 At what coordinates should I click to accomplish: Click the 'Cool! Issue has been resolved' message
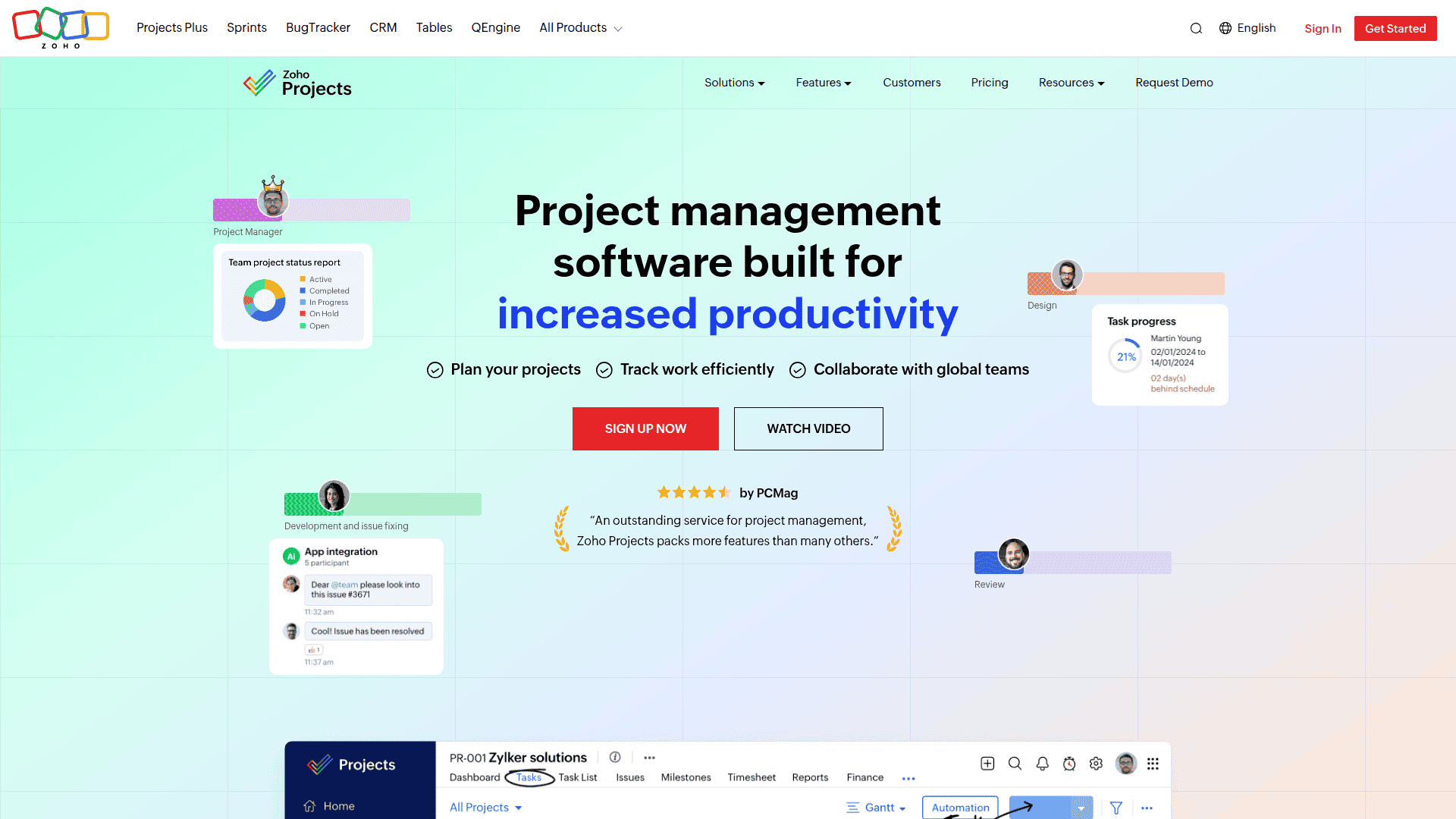pos(368,632)
